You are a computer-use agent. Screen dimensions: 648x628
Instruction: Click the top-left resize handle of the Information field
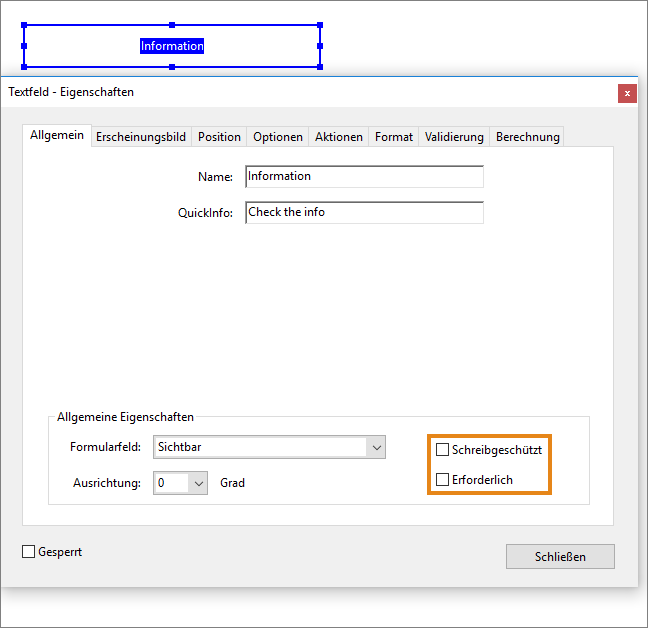pos(24,26)
